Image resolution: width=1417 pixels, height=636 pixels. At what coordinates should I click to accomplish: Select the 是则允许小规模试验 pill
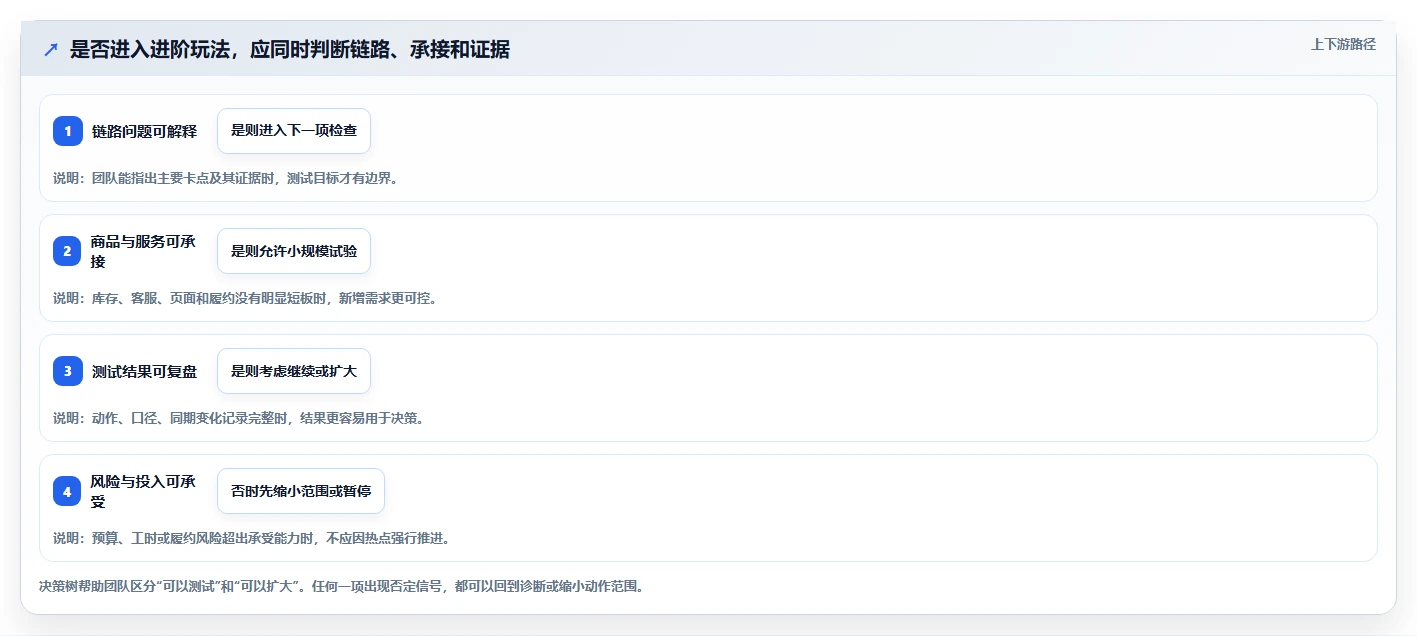pos(294,251)
